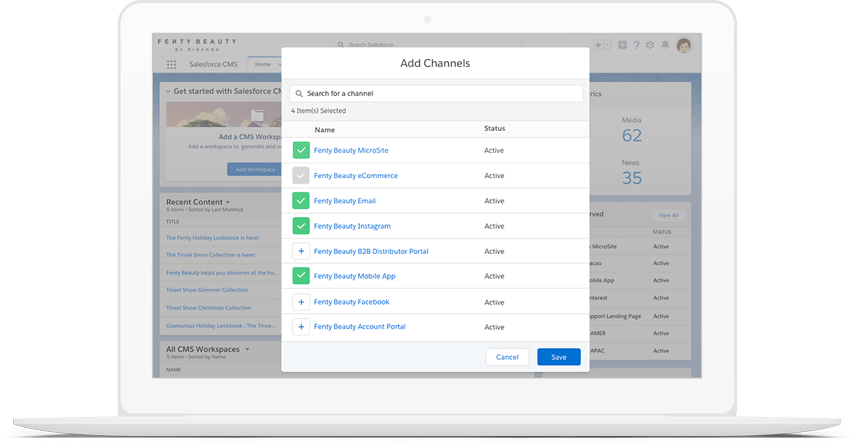Open Fenty Beauty helps you shimmer item
Viewport: 857px width, 447px height.
pyautogui.click(x=222, y=273)
